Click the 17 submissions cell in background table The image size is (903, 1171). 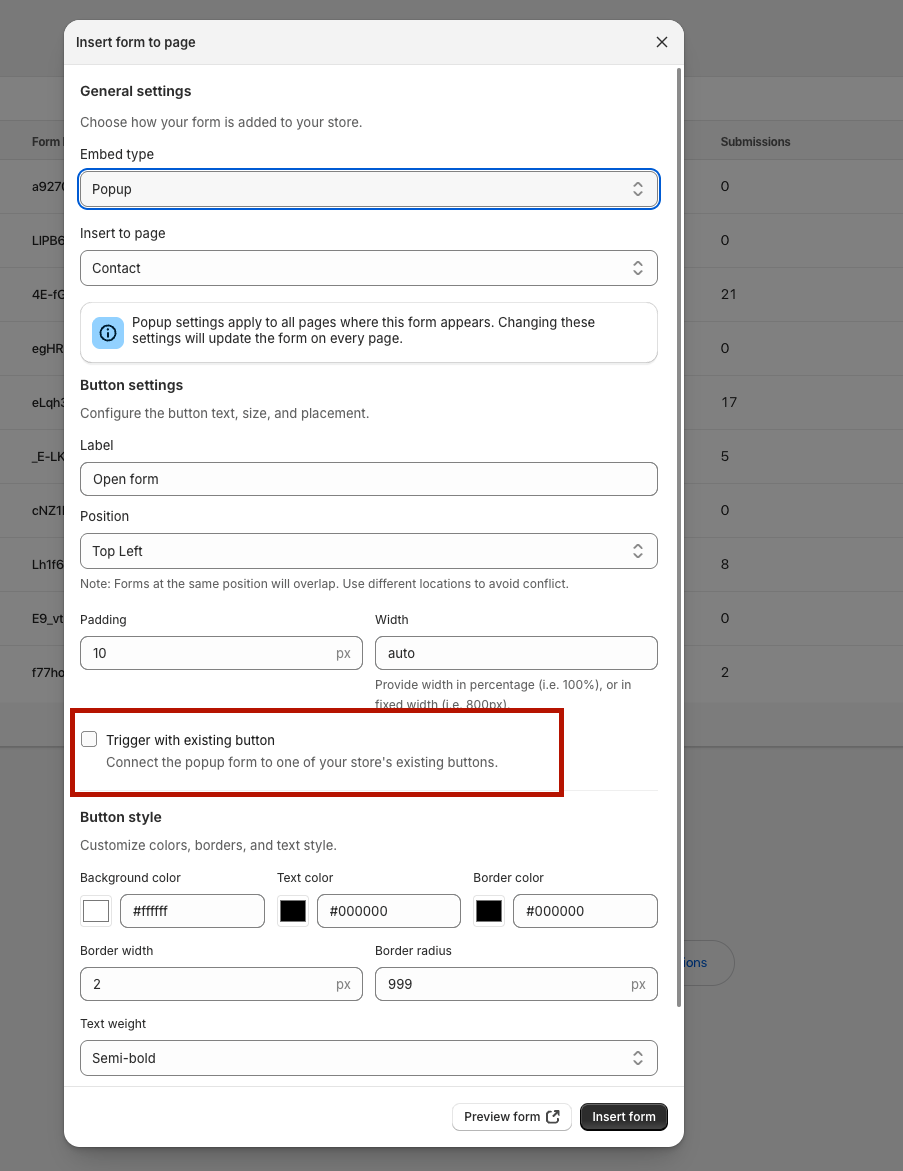pos(729,403)
